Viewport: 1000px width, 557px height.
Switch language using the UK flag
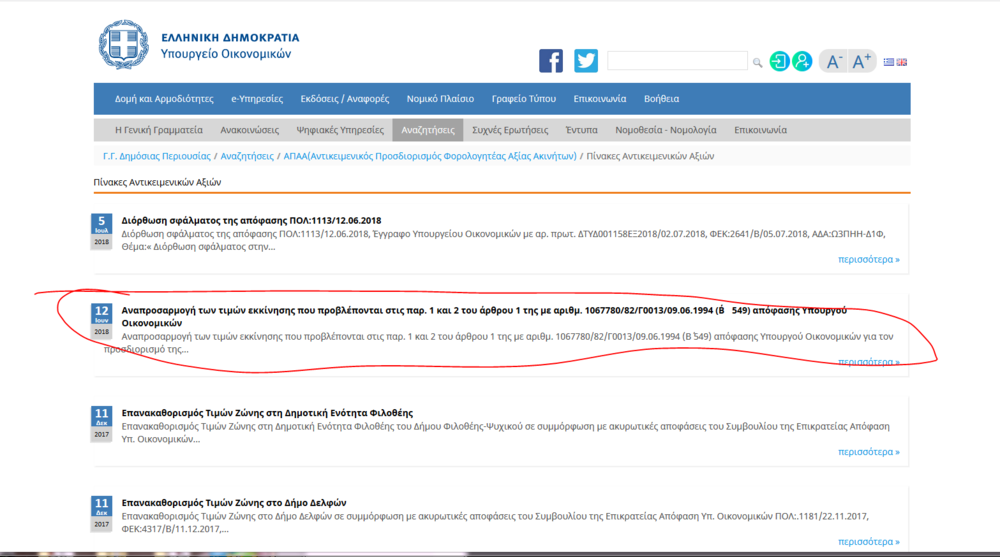click(x=902, y=62)
